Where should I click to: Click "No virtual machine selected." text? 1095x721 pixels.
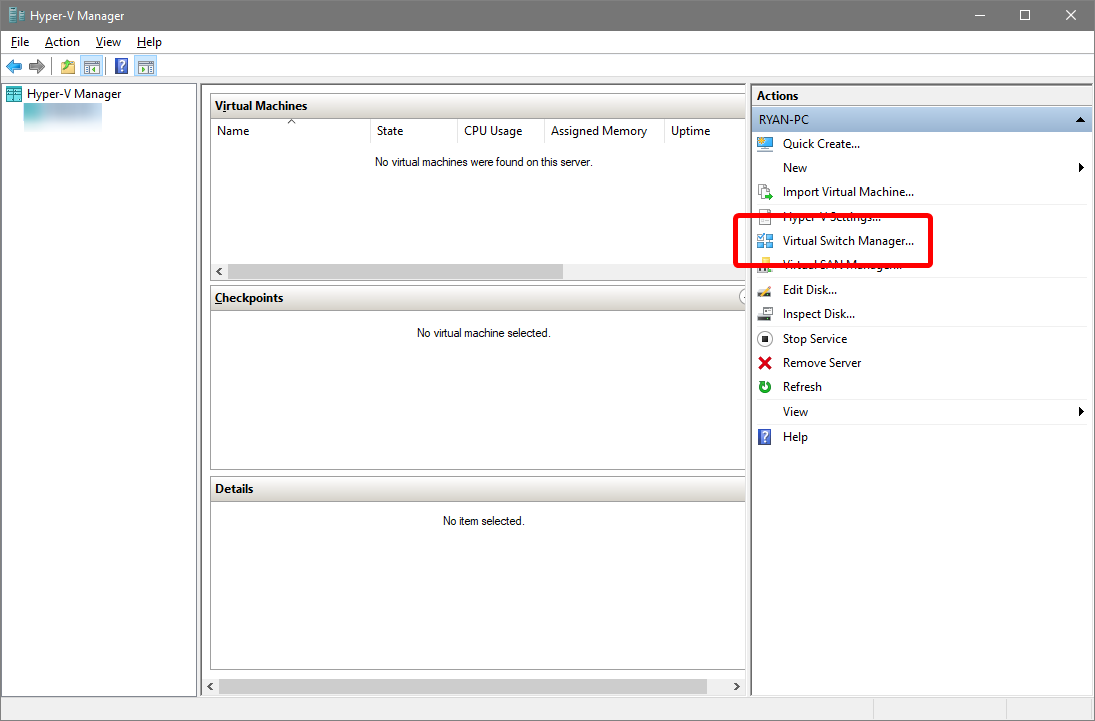pos(483,333)
